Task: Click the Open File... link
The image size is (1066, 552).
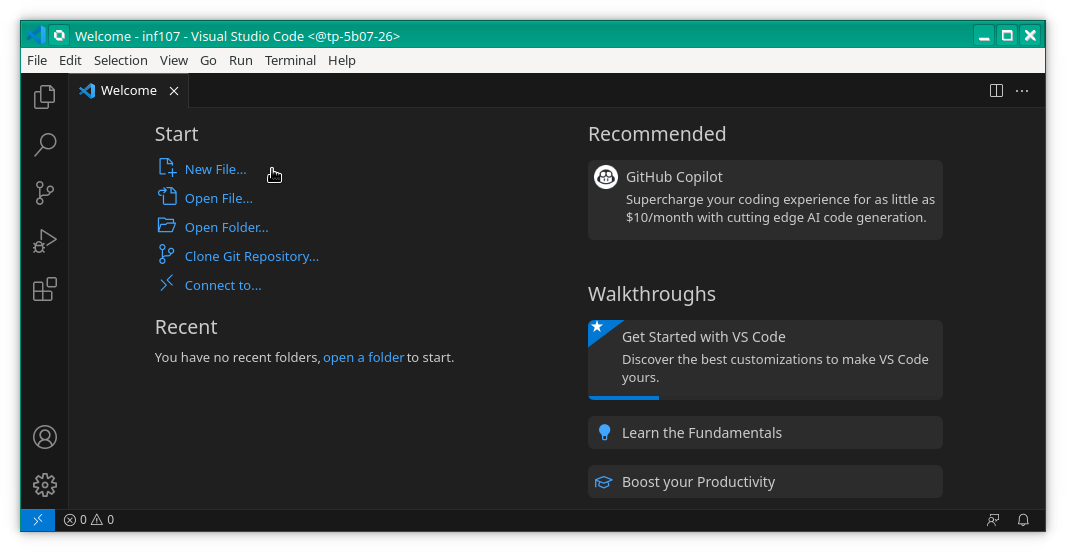Action: [219, 199]
